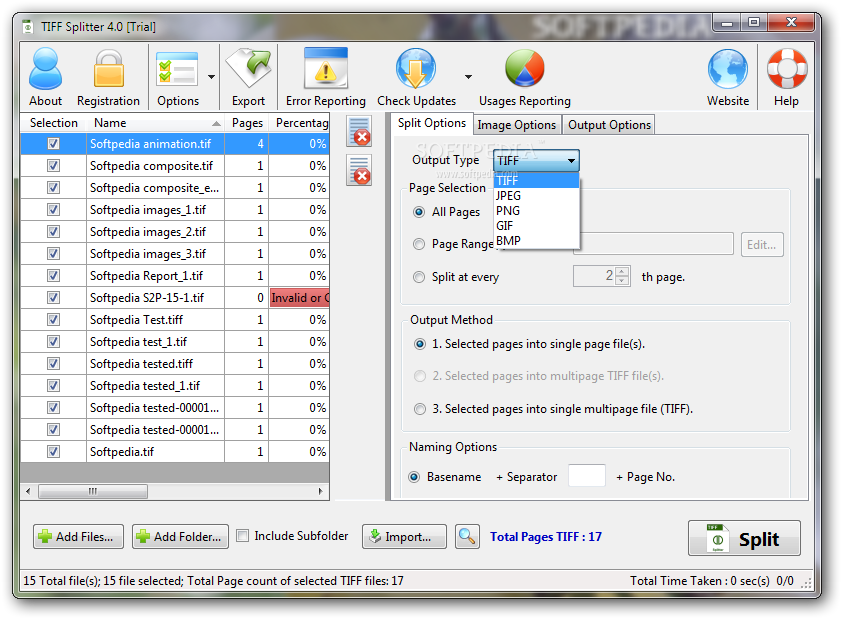Image resolution: width=842 pixels, height=619 pixels.
Task: Uncheck the Softpedia.tif checkbox
Action: click(53, 451)
